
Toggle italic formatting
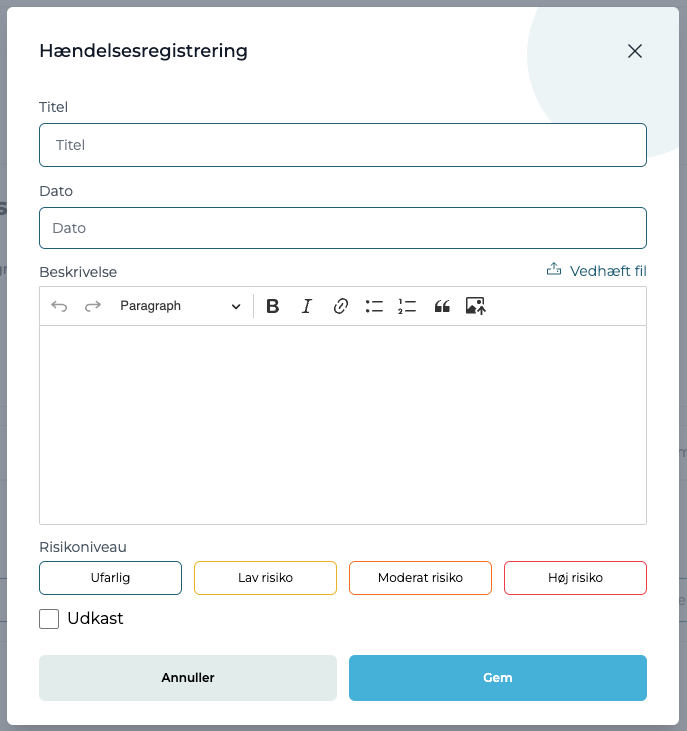[306, 306]
